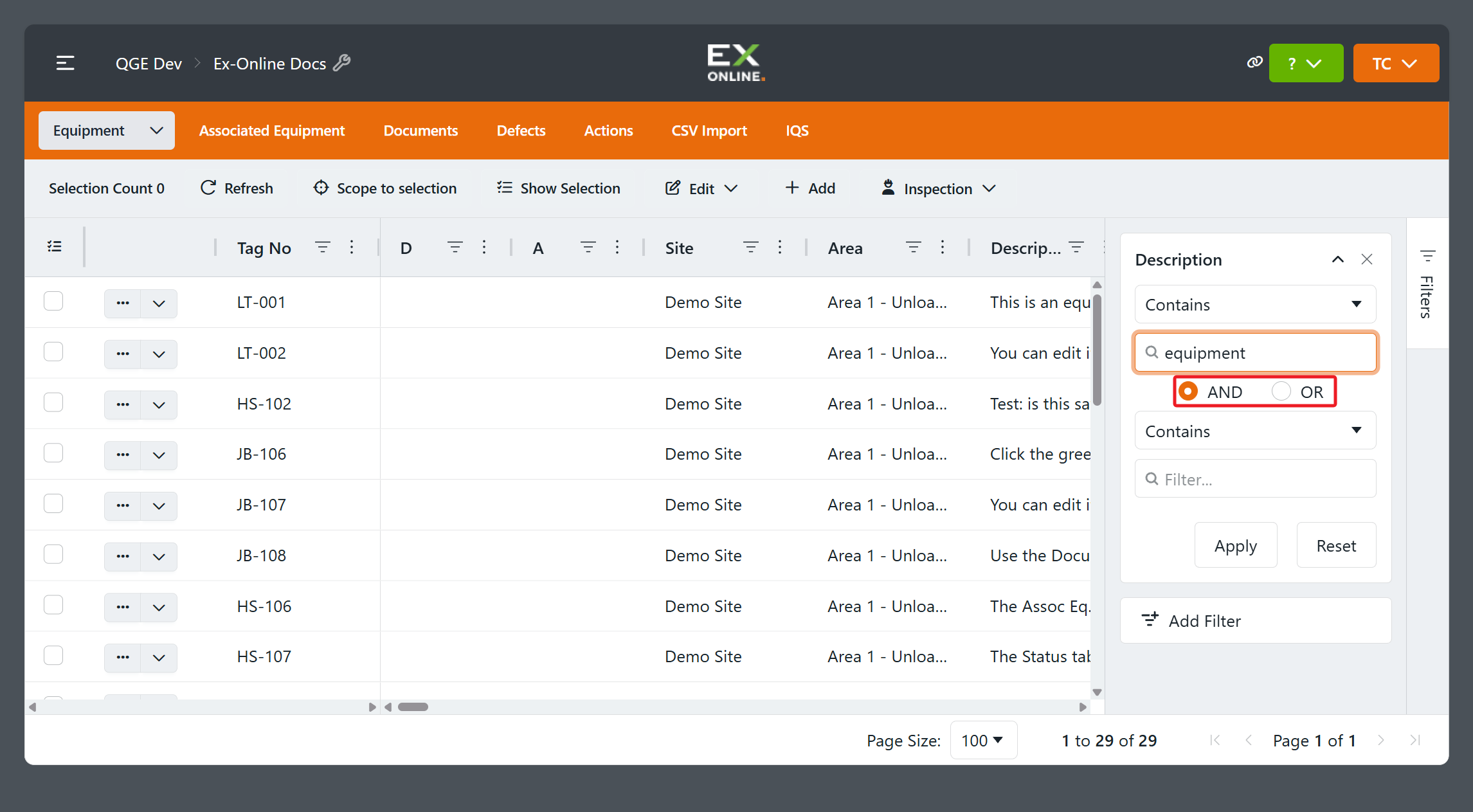
Task: Open the Area column options menu
Action: (943, 248)
